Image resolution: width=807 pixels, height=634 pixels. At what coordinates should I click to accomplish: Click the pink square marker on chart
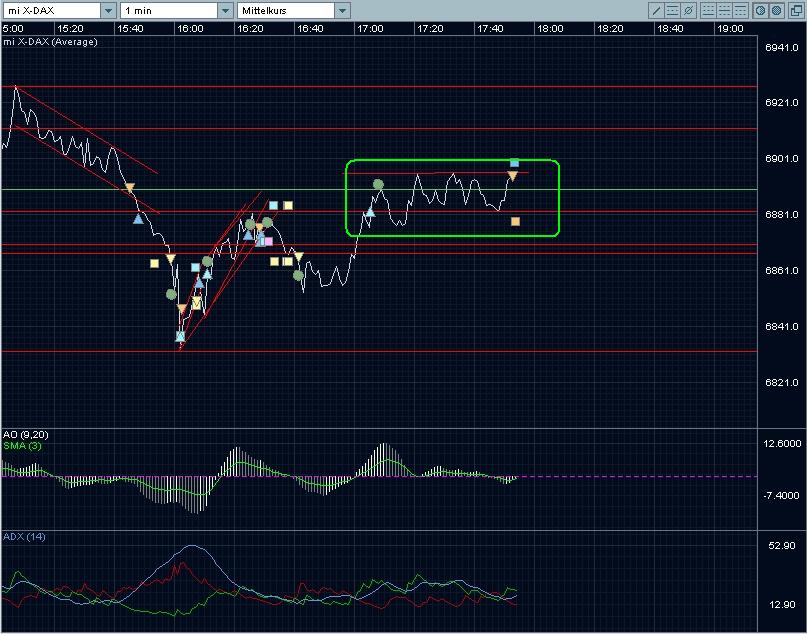coord(269,241)
